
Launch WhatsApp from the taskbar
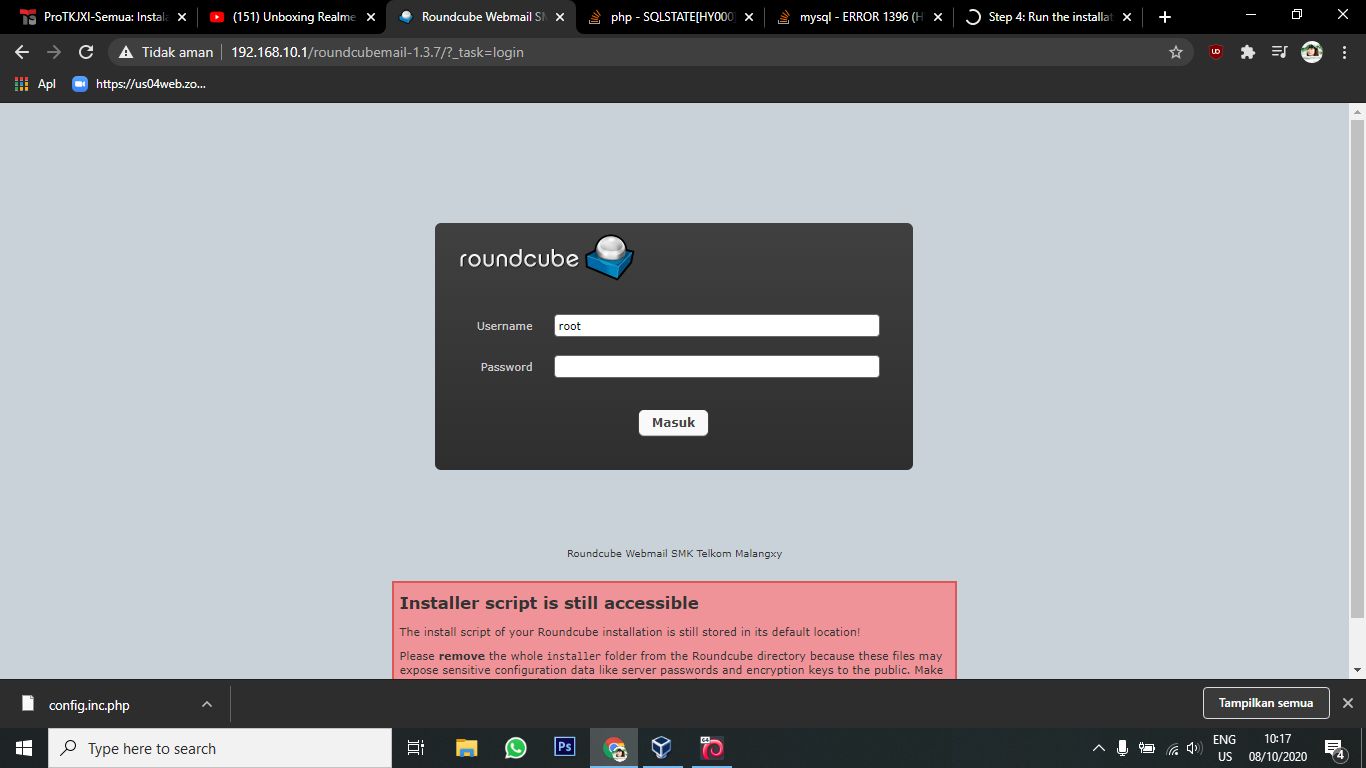pyautogui.click(x=516, y=748)
